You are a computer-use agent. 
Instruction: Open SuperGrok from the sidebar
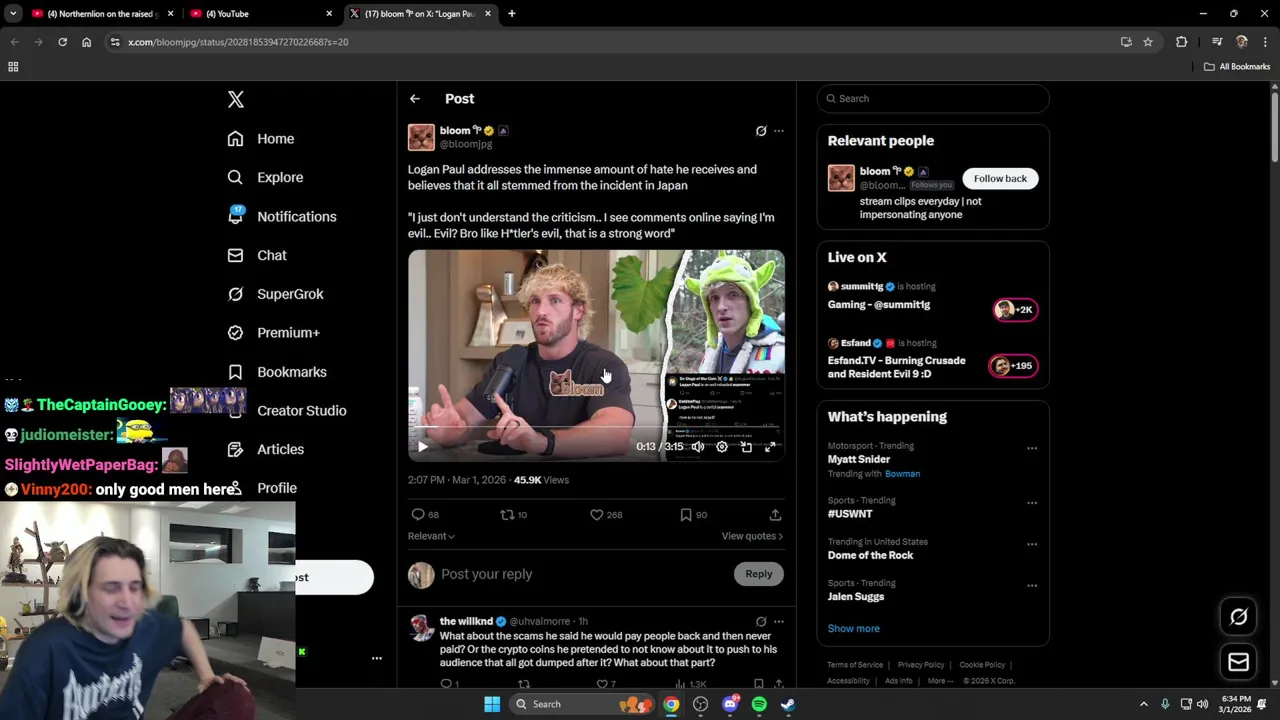275,294
